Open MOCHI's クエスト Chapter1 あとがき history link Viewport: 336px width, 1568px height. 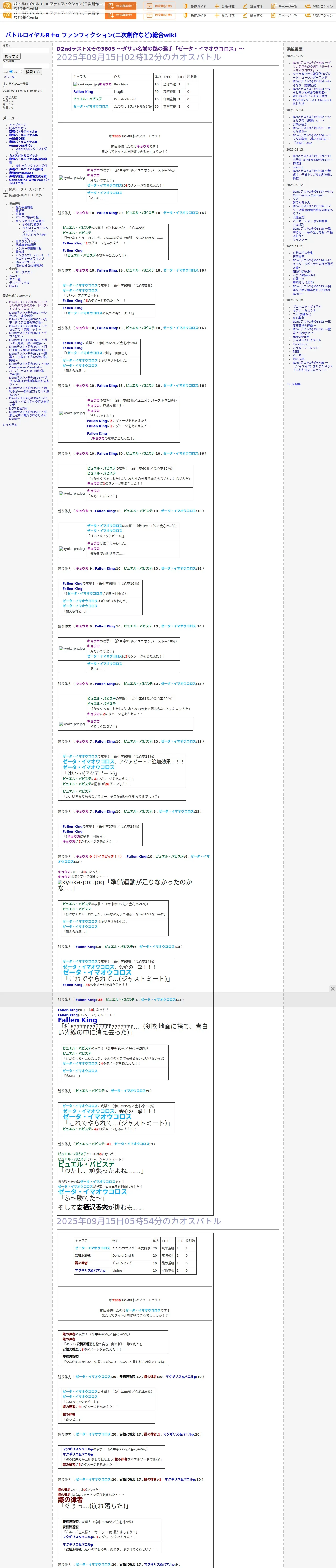pyautogui.click(x=312, y=102)
